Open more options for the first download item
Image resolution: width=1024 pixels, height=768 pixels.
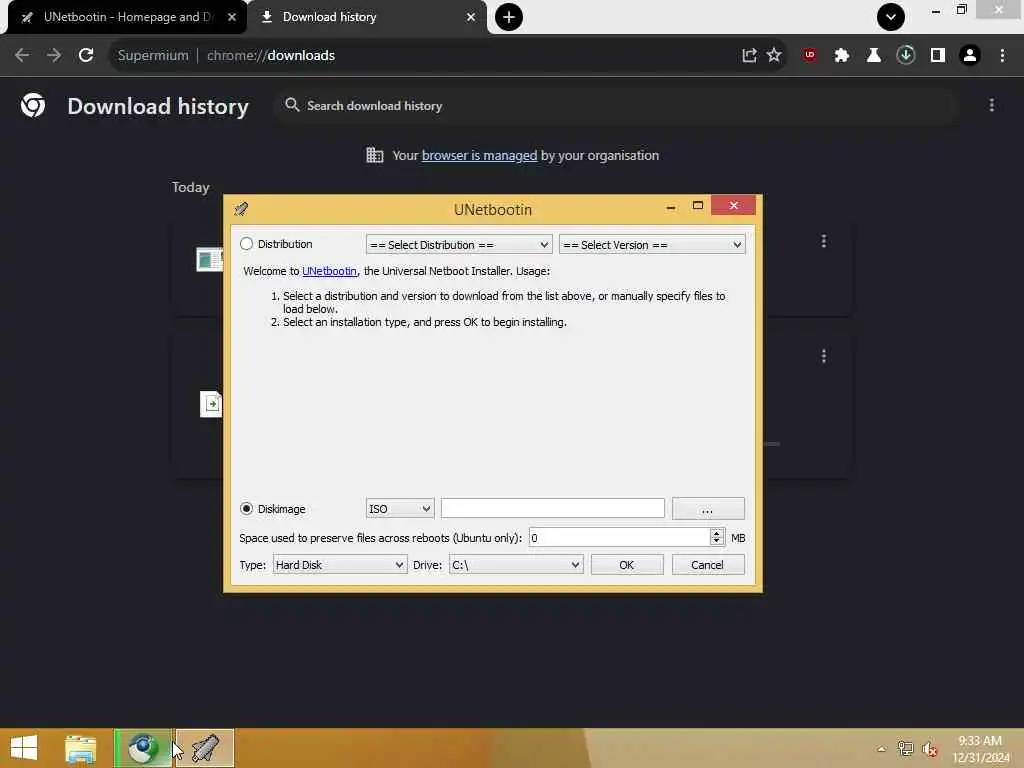824,241
